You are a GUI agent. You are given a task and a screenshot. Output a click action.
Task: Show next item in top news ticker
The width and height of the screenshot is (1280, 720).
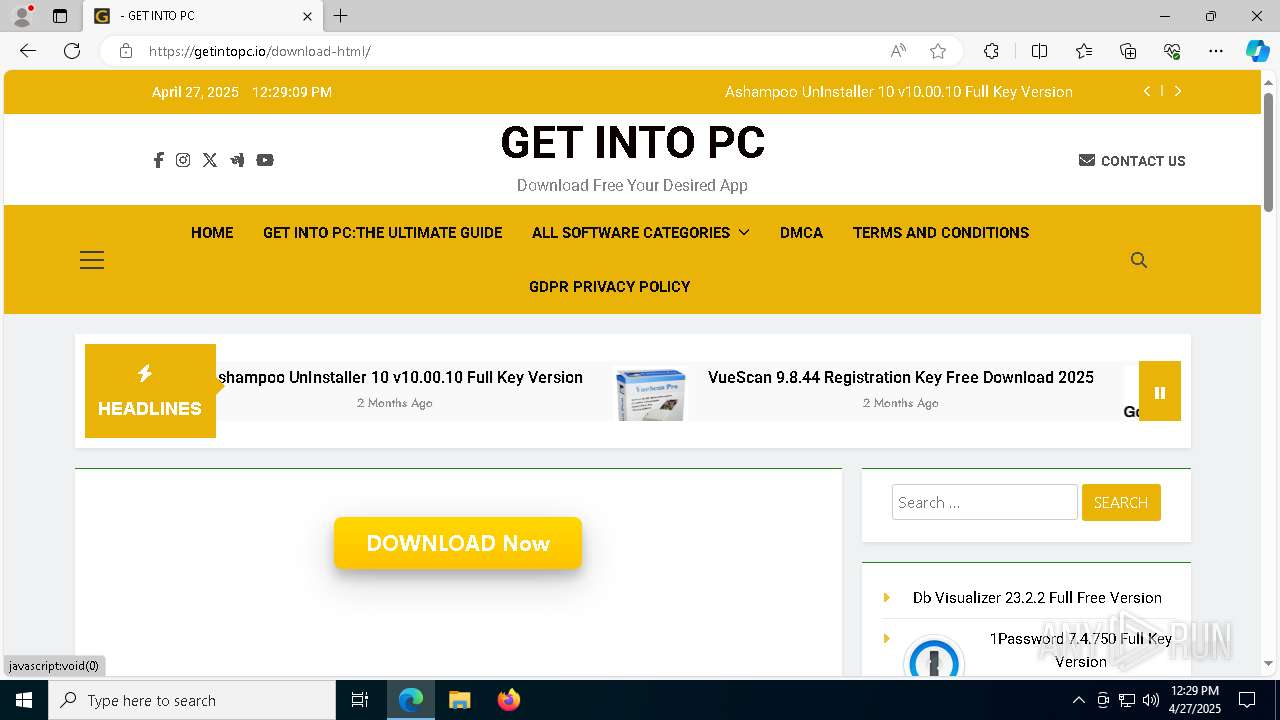point(1178,91)
